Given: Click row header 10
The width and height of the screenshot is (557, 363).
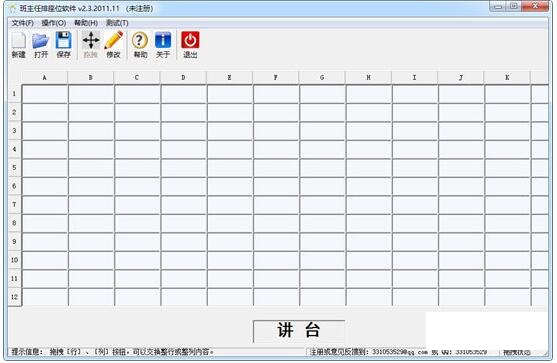Looking at the screenshot, I should [15, 260].
